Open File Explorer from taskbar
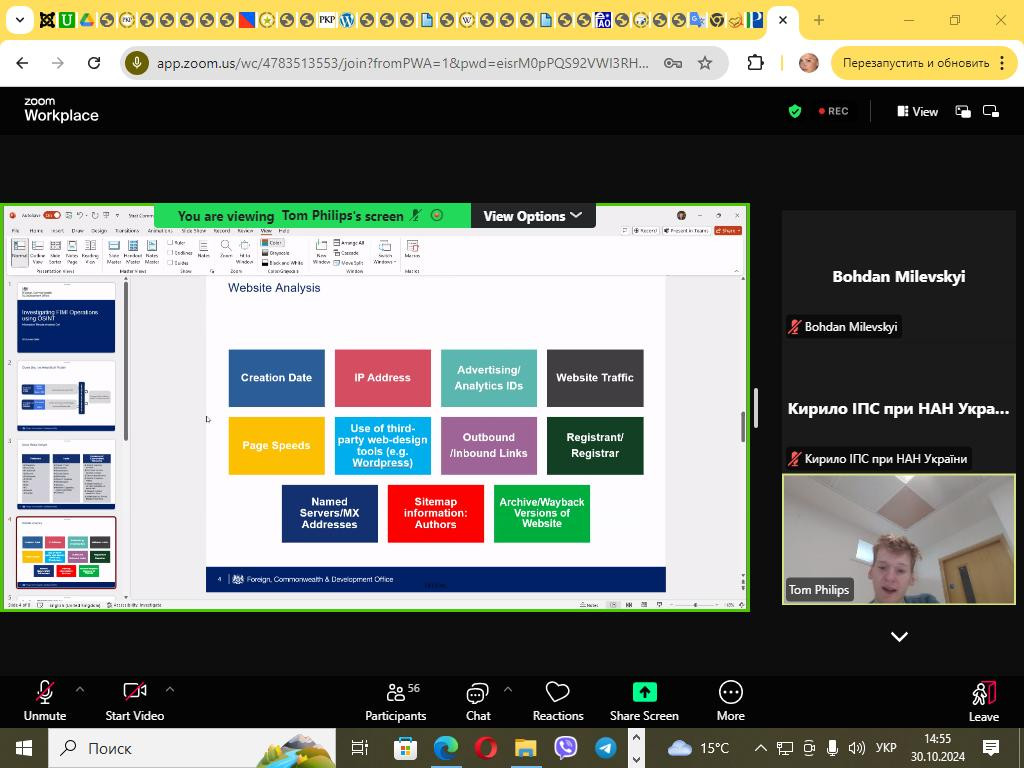This screenshot has height=768, width=1024. point(525,748)
